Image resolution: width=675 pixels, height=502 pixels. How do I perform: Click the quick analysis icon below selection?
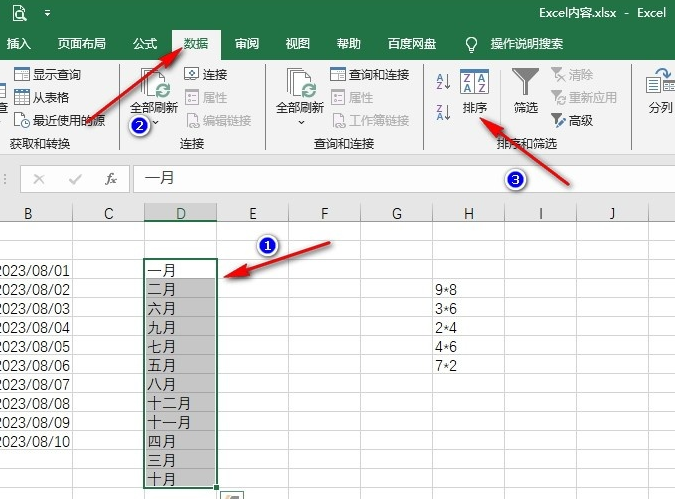point(232,496)
